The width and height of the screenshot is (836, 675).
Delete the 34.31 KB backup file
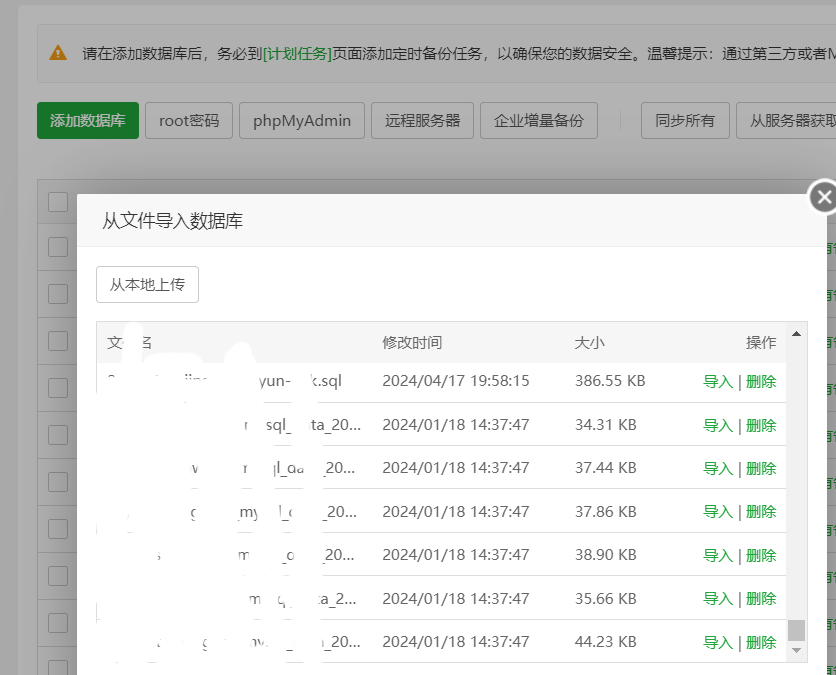pos(761,425)
